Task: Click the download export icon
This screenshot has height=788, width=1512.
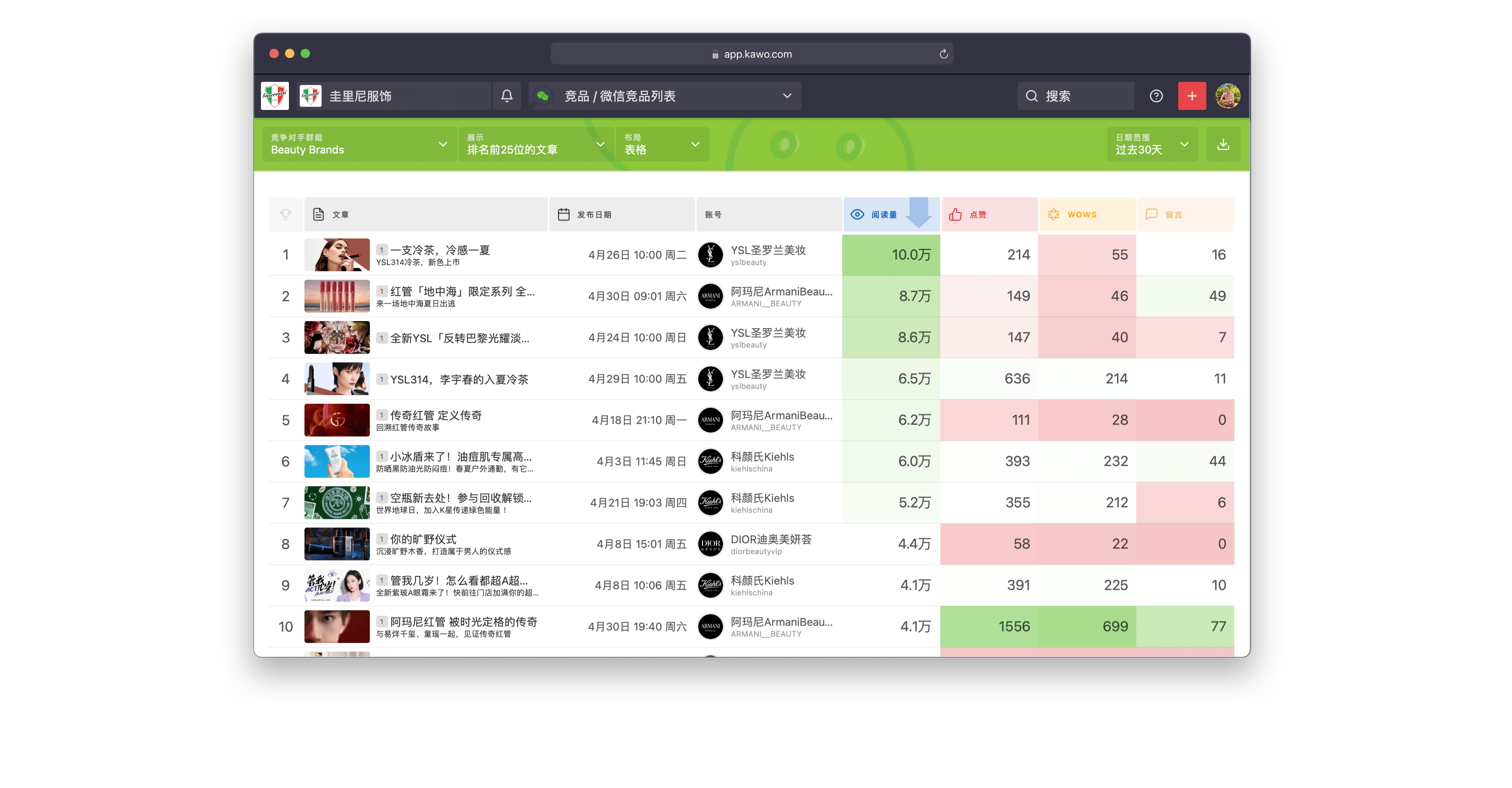Action: tap(1223, 145)
